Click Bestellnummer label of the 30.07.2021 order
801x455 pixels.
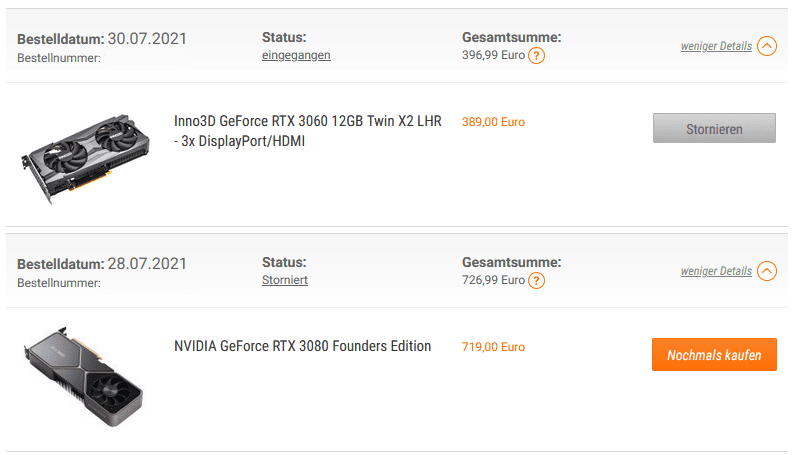tap(59, 58)
